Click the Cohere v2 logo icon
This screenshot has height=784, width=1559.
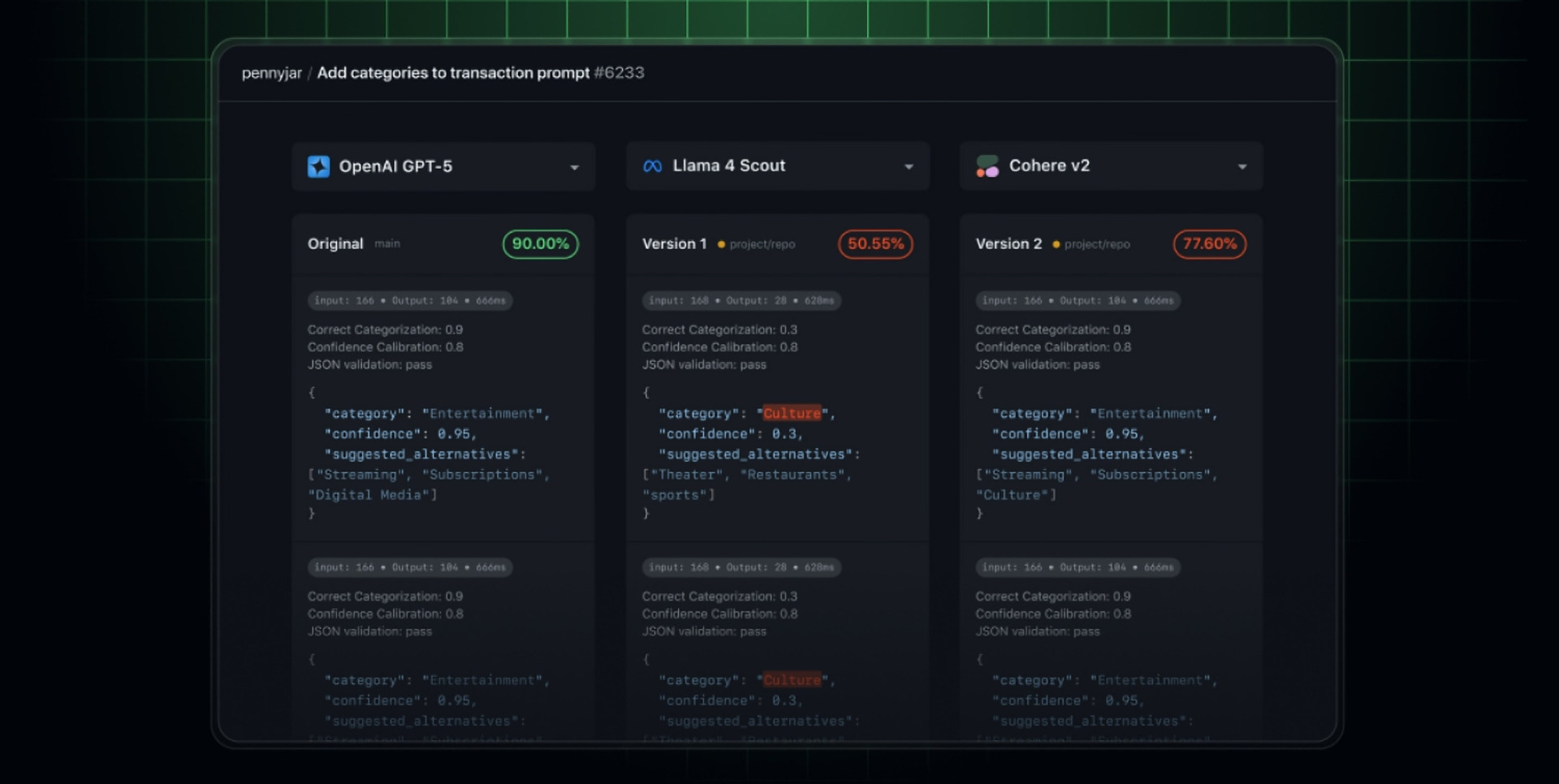987,166
